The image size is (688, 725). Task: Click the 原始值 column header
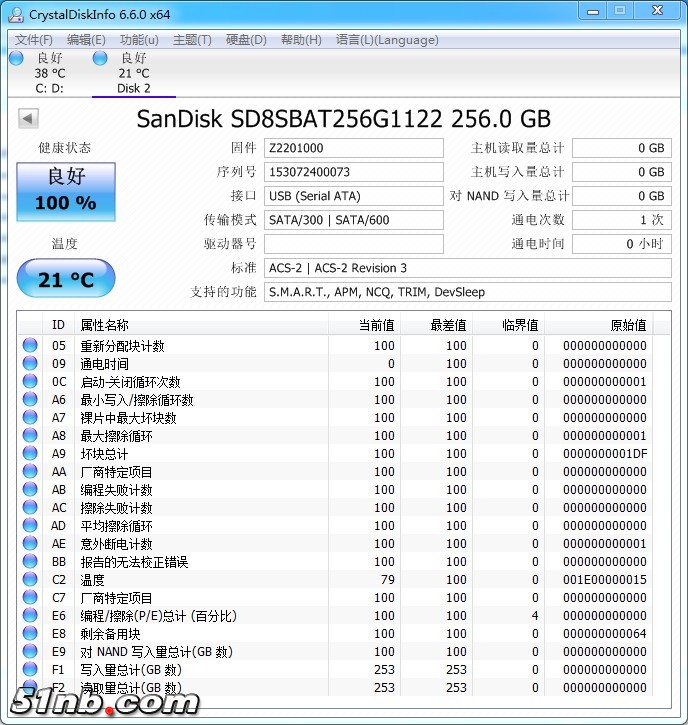point(627,325)
